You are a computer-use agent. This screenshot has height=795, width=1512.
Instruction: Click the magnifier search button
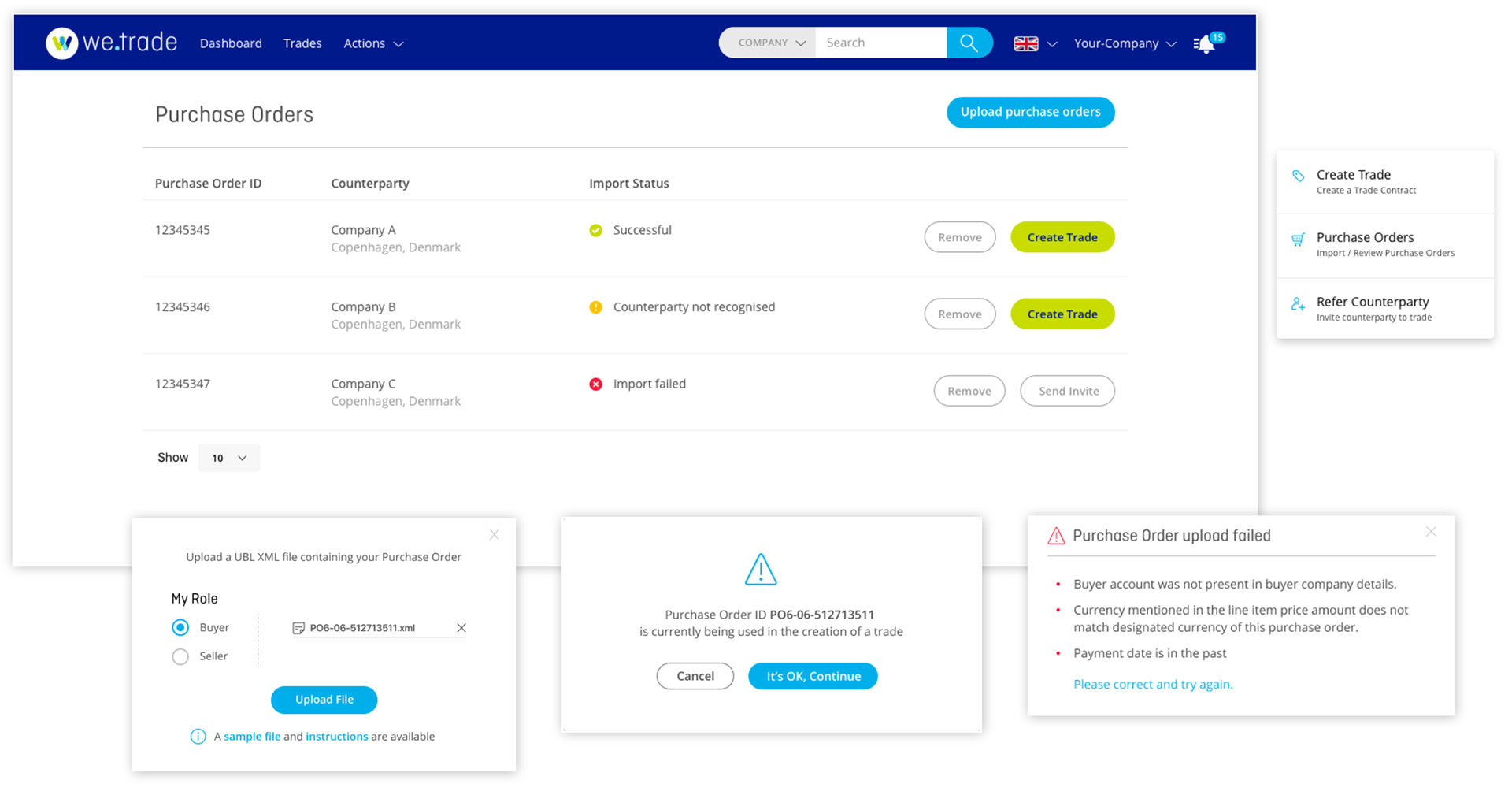click(969, 43)
